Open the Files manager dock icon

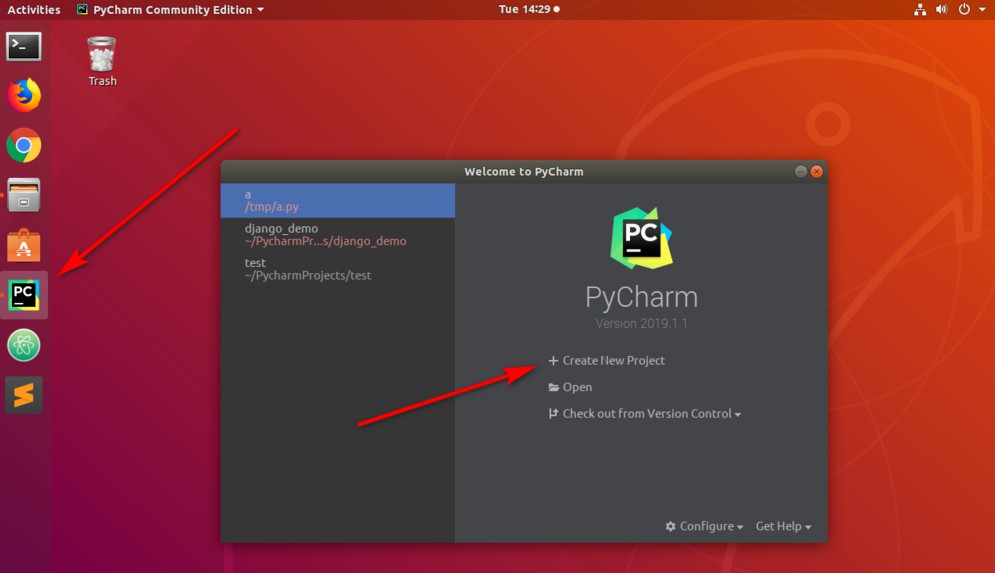(23, 195)
